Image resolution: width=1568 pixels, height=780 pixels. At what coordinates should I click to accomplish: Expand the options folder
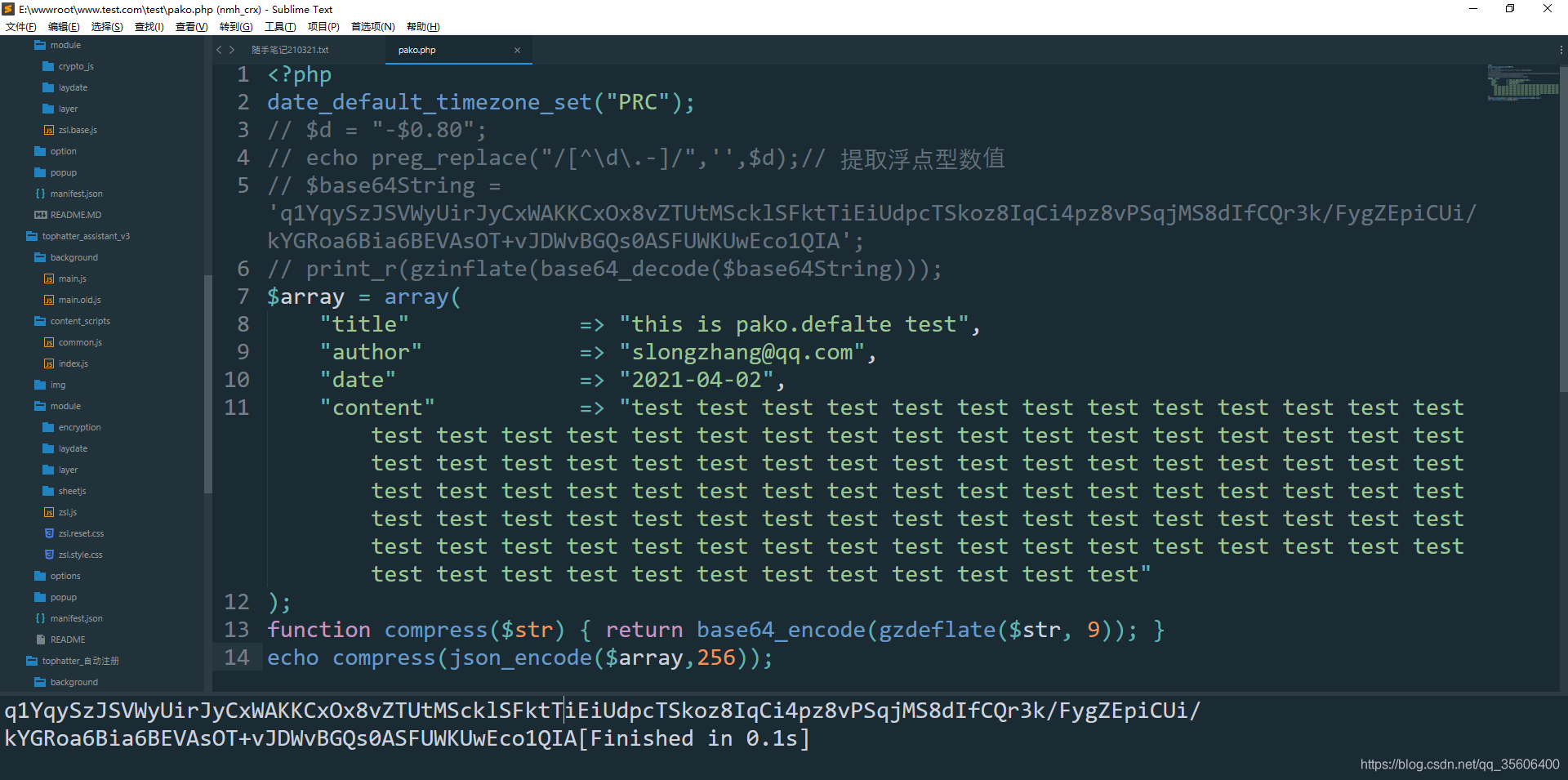coord(65,576)
